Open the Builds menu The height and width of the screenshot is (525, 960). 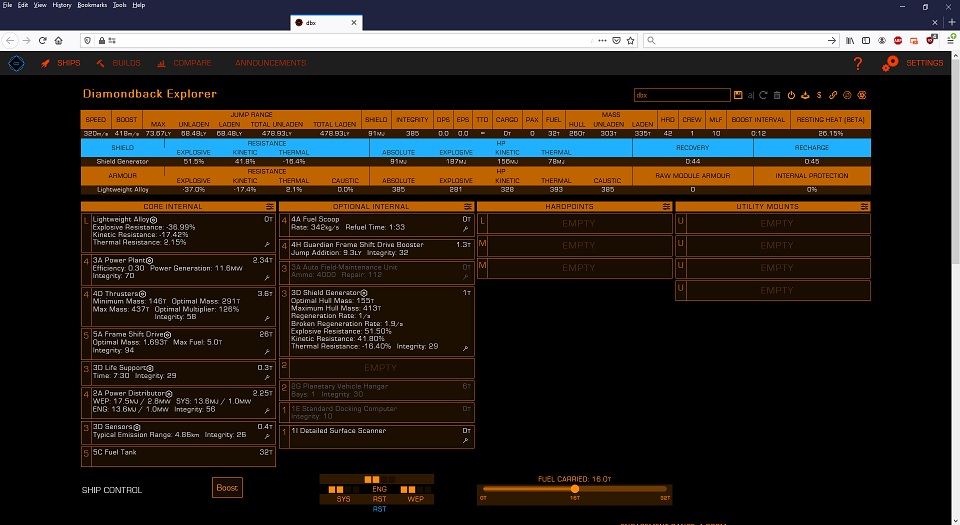(x=119, y=63)
